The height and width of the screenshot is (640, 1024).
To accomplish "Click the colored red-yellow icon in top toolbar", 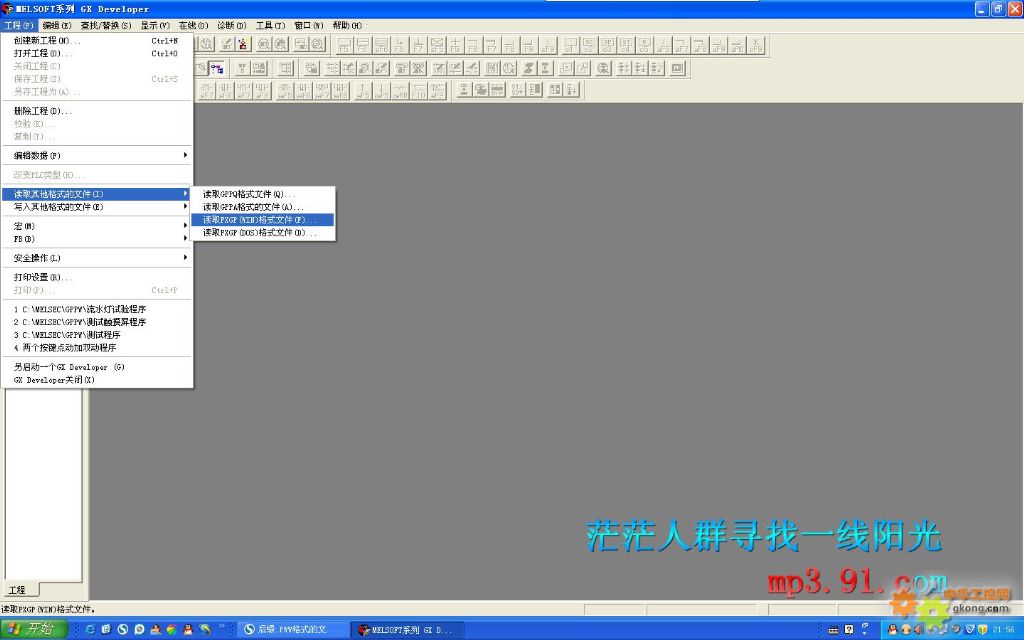I will (242, 44).
